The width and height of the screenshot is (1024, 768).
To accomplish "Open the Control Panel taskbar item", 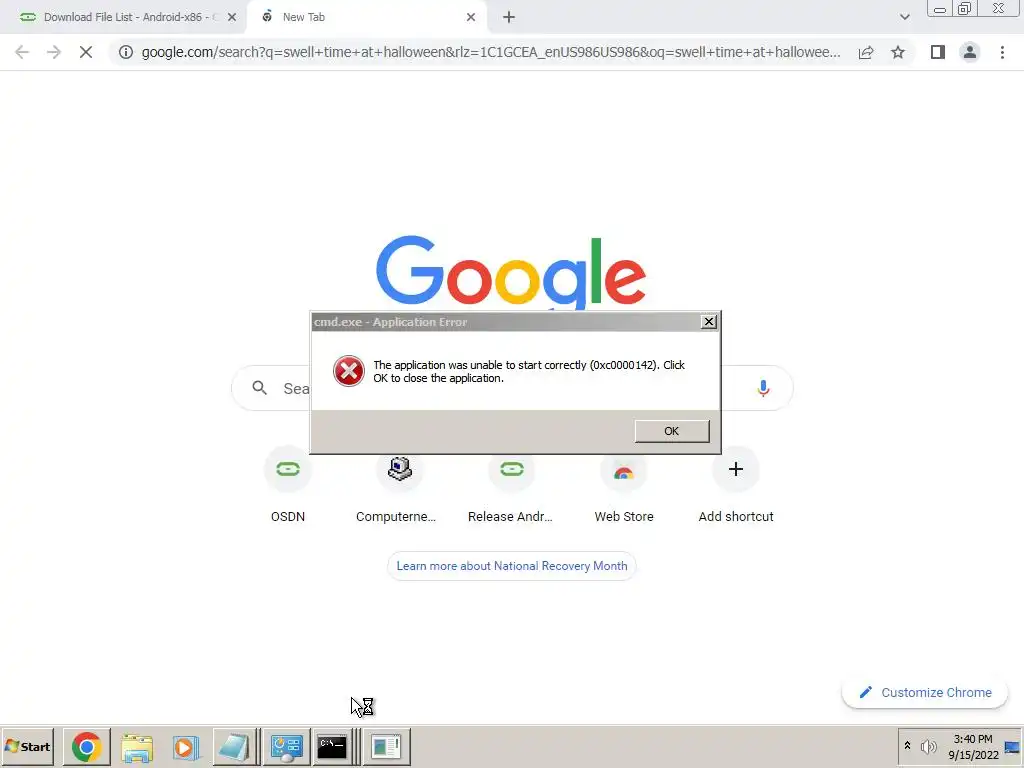I will tap(287, 747).
